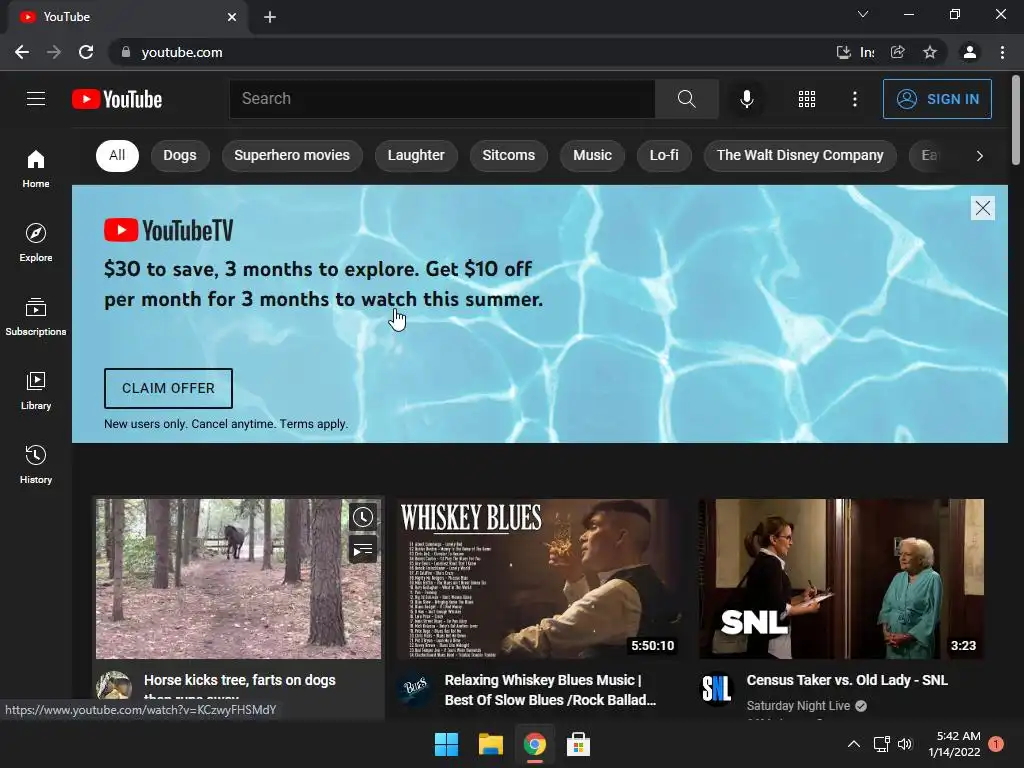
Task: Open History in sidebar
Action: tap(36, 464)
